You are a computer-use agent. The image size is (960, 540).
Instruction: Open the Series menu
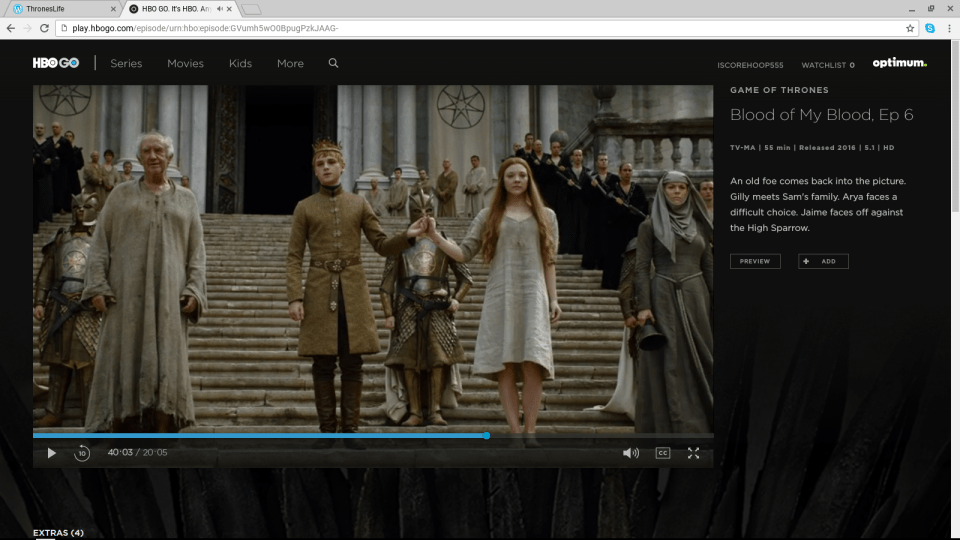[126, 63]
